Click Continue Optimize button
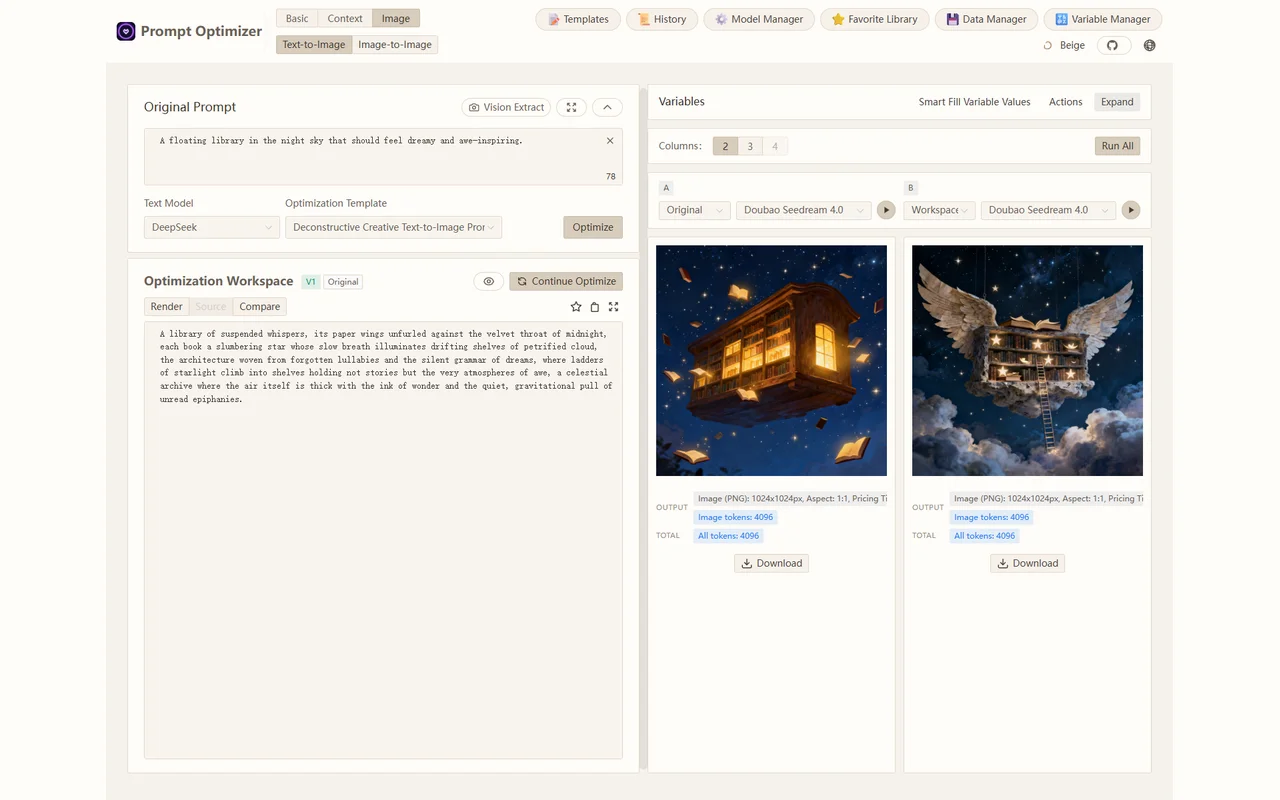 pos(566,281)
